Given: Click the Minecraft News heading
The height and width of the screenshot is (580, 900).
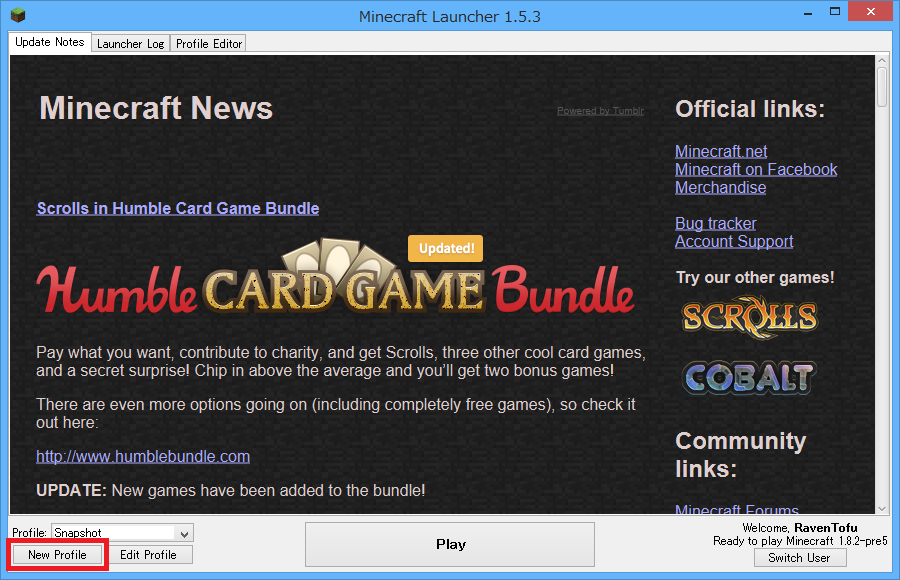Looking at the screenshot, I should pos(156,108).
